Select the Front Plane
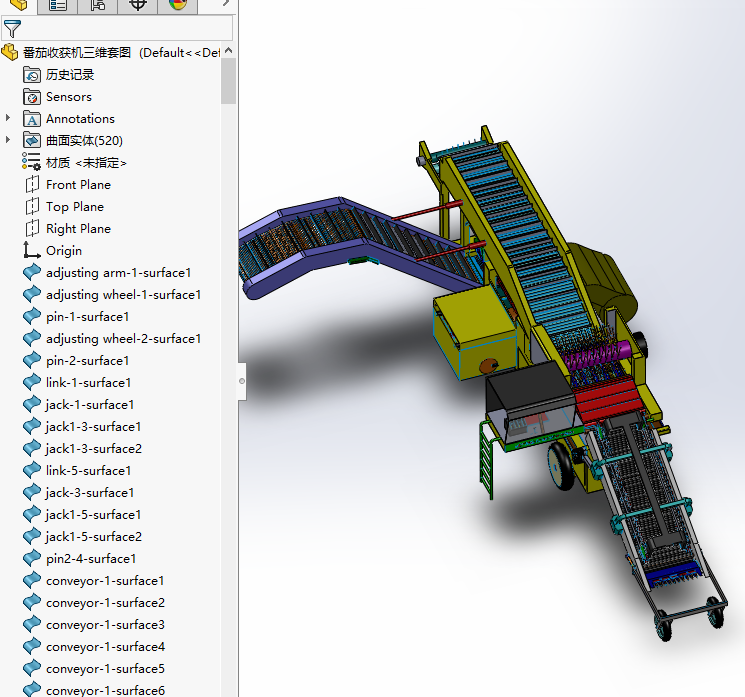Image resolution: width=745 pixels, height=697 pixels. click(78, 185)
